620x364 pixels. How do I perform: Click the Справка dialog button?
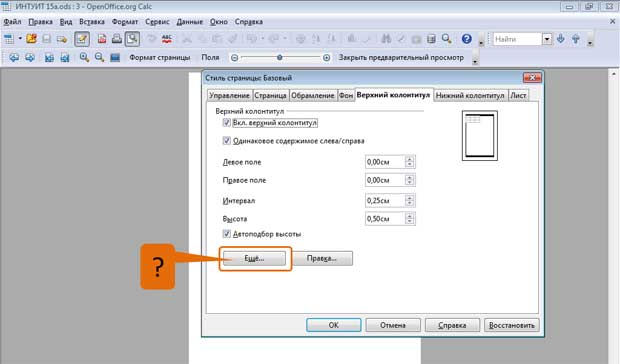452,325
